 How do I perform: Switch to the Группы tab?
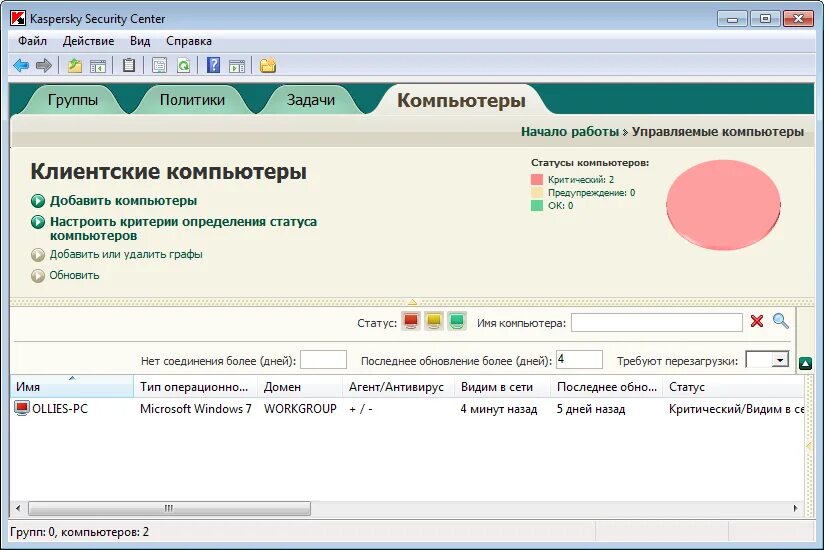tap(73, 100)
